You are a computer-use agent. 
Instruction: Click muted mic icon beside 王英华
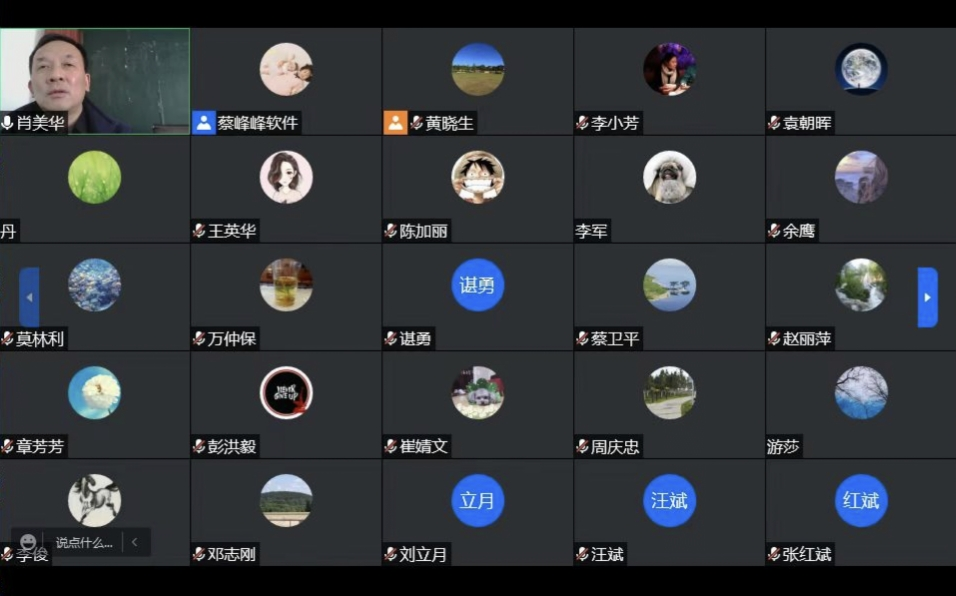(x=199, y=231)
